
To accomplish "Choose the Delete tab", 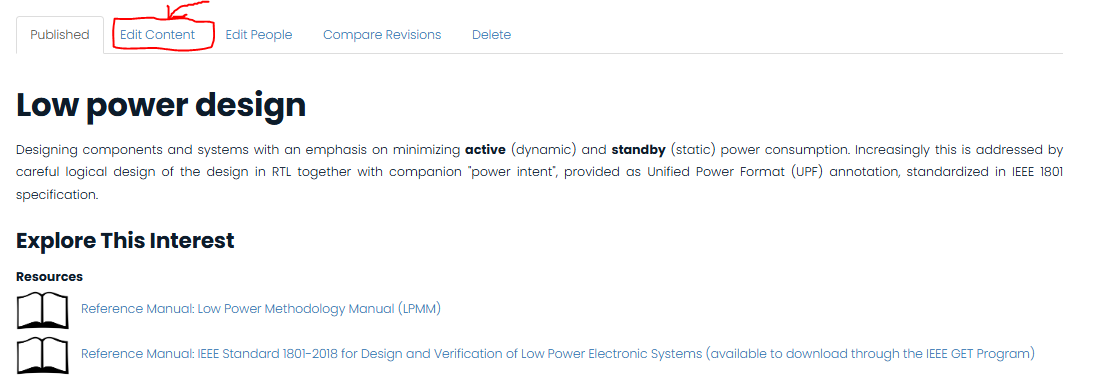I will pyautogui.click(x=491, y=35).
